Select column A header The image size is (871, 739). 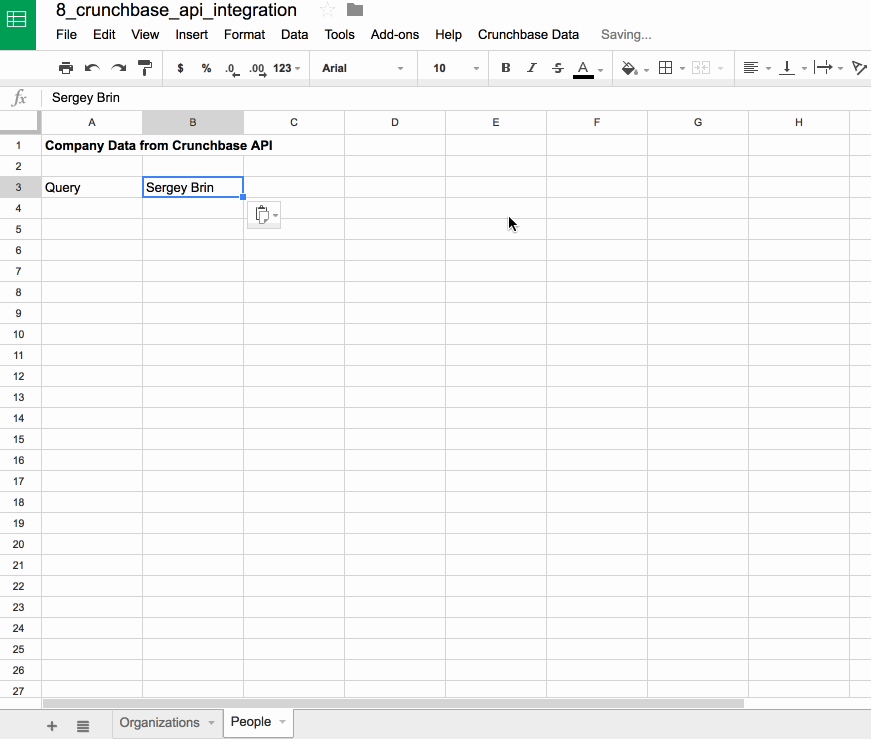click(92, 122)
